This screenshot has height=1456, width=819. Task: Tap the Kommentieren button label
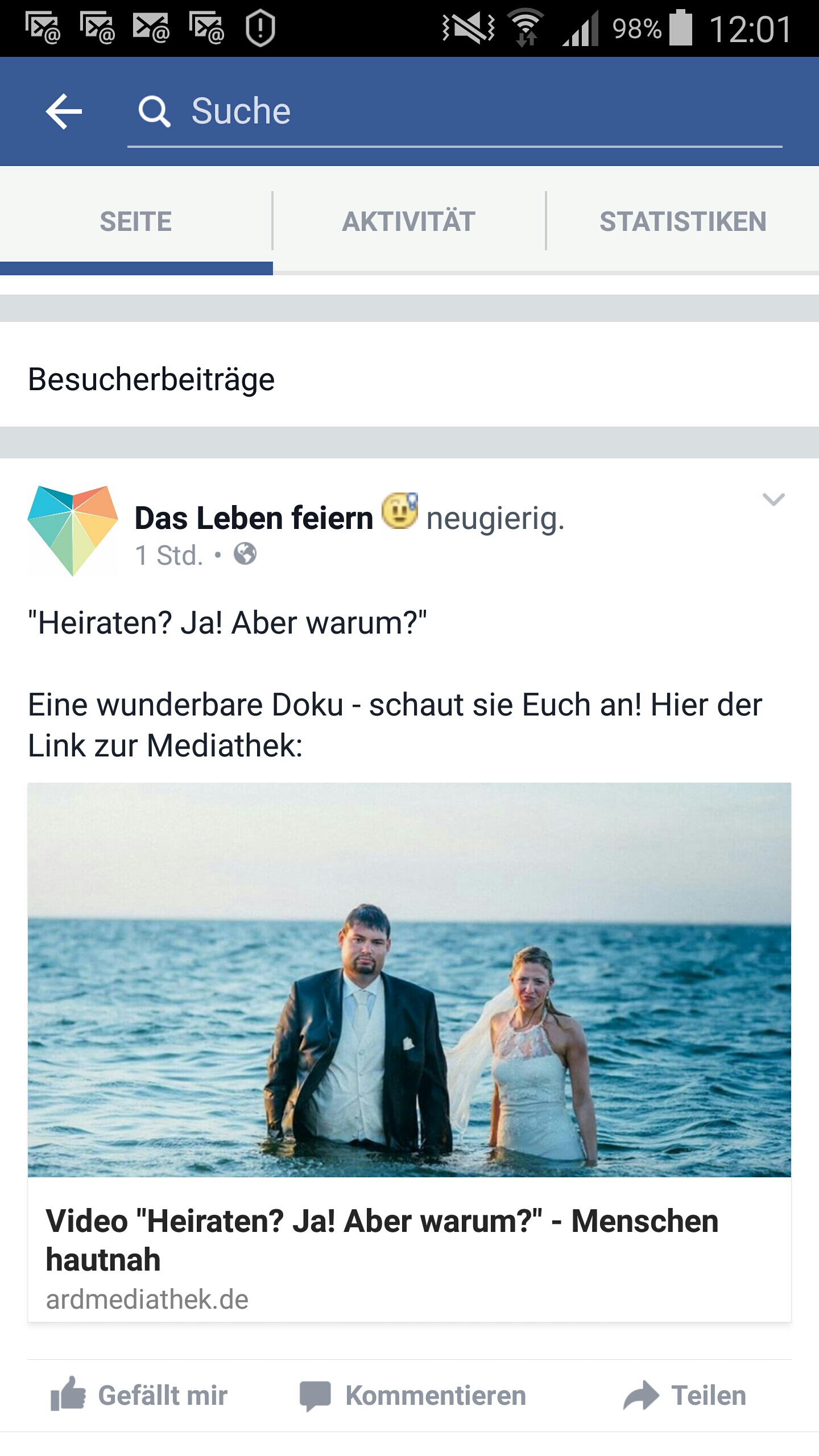436,1396
